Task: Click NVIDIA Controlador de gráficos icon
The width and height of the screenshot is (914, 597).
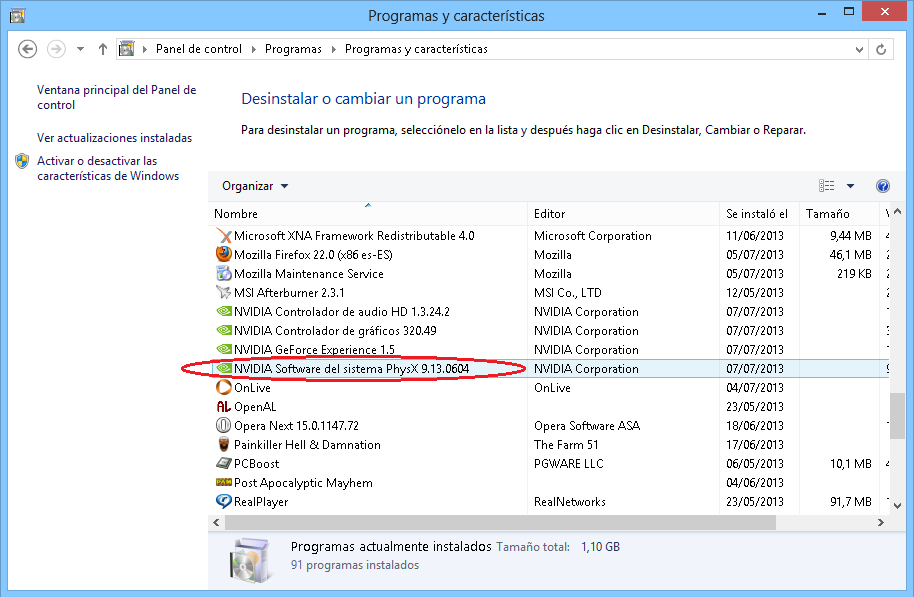Action: pos(224,330)
